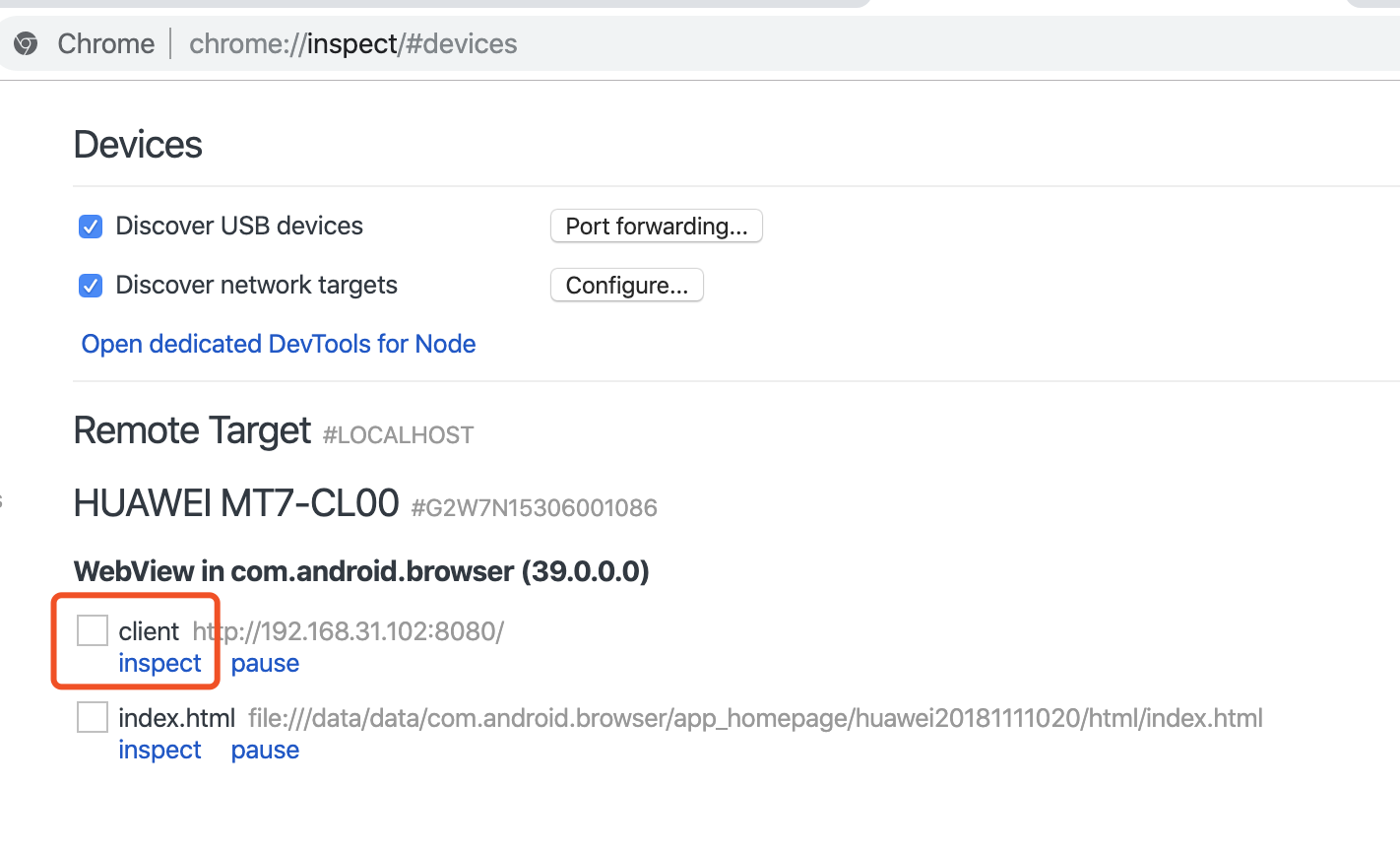Tick the checkbox next to client

click(93, 630)
